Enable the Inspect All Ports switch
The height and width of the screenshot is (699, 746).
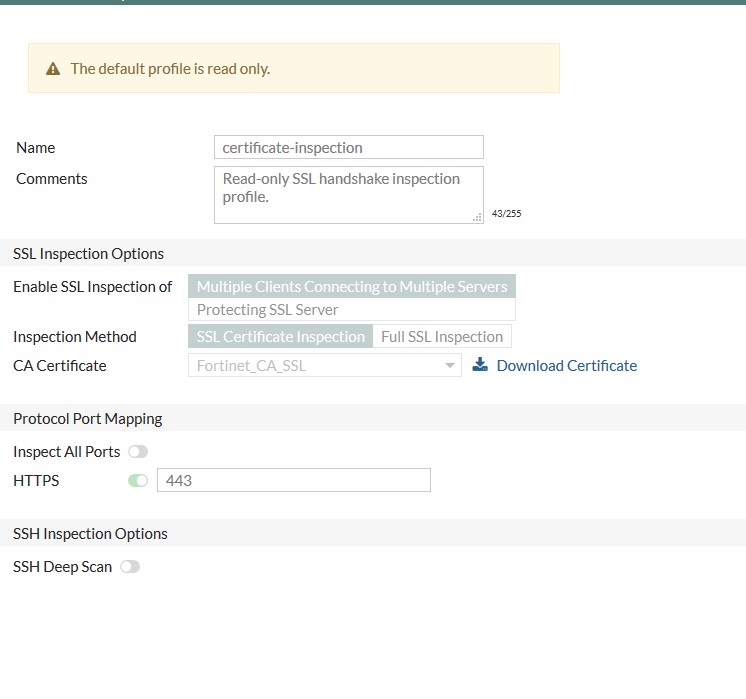click(x=138, y=452)
